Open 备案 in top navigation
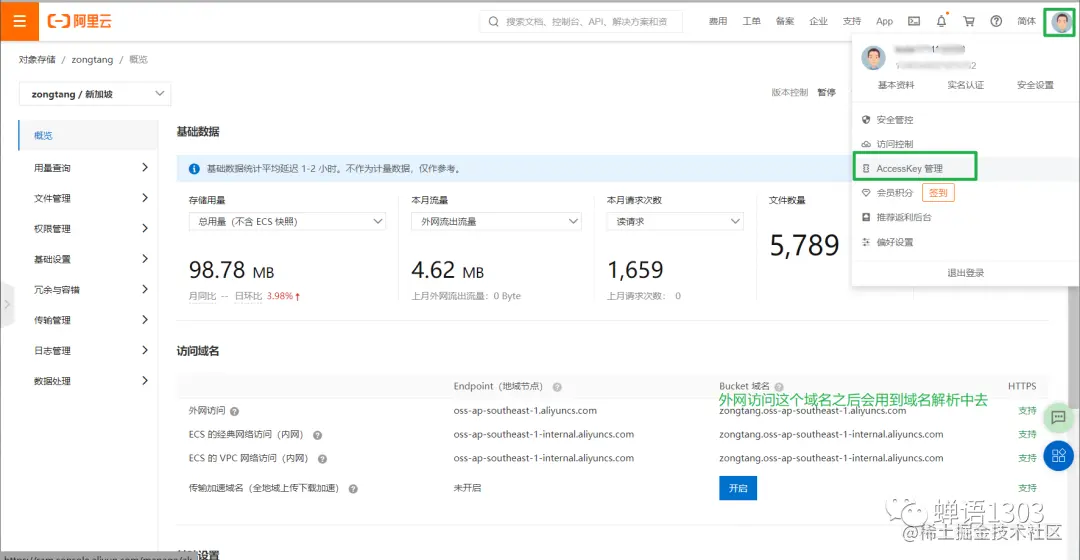The image size is (1080, 560). click(x=785, y=21)
